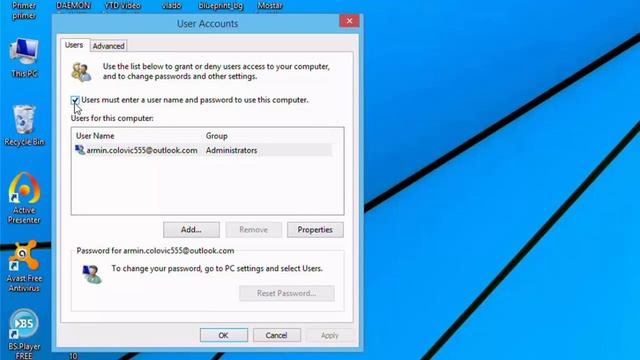Viewport: 640px width, 360px height.
Task: Click the User Name column header
Action: tap(95, 136)
